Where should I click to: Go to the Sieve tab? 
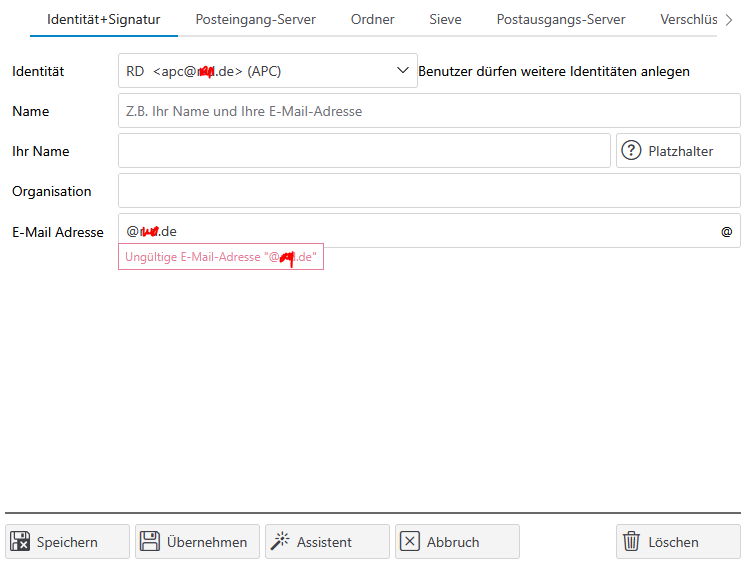445,19
